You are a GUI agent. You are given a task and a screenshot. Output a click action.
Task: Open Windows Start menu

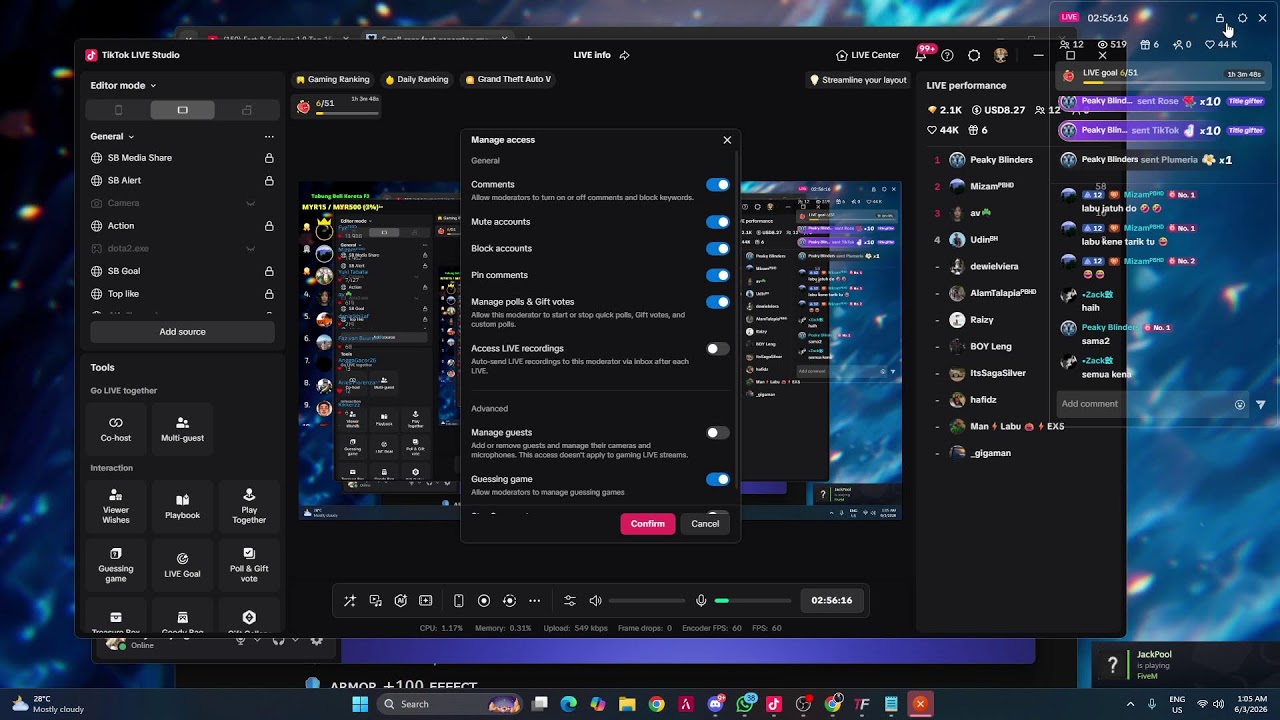(x=360, y=704)
